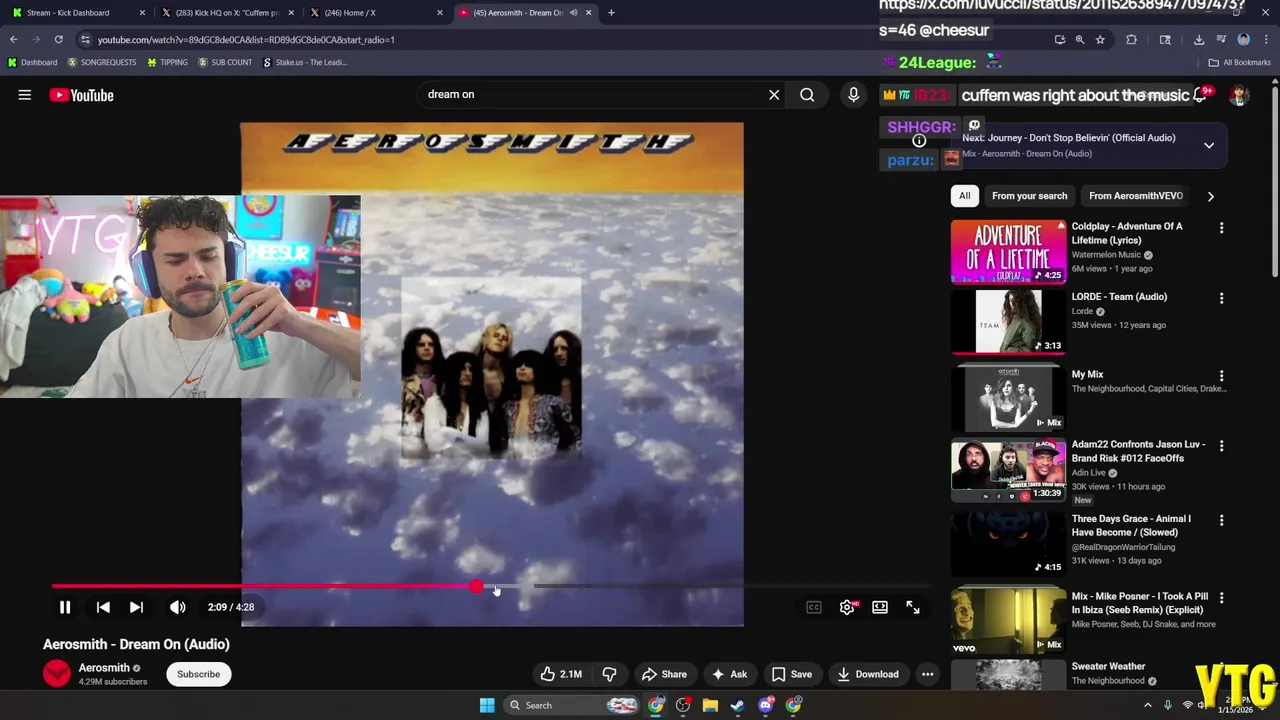Viewport: 1280px width, 720px height.
Task: Click the 'dream on' search field
Action: pos(590,95)
